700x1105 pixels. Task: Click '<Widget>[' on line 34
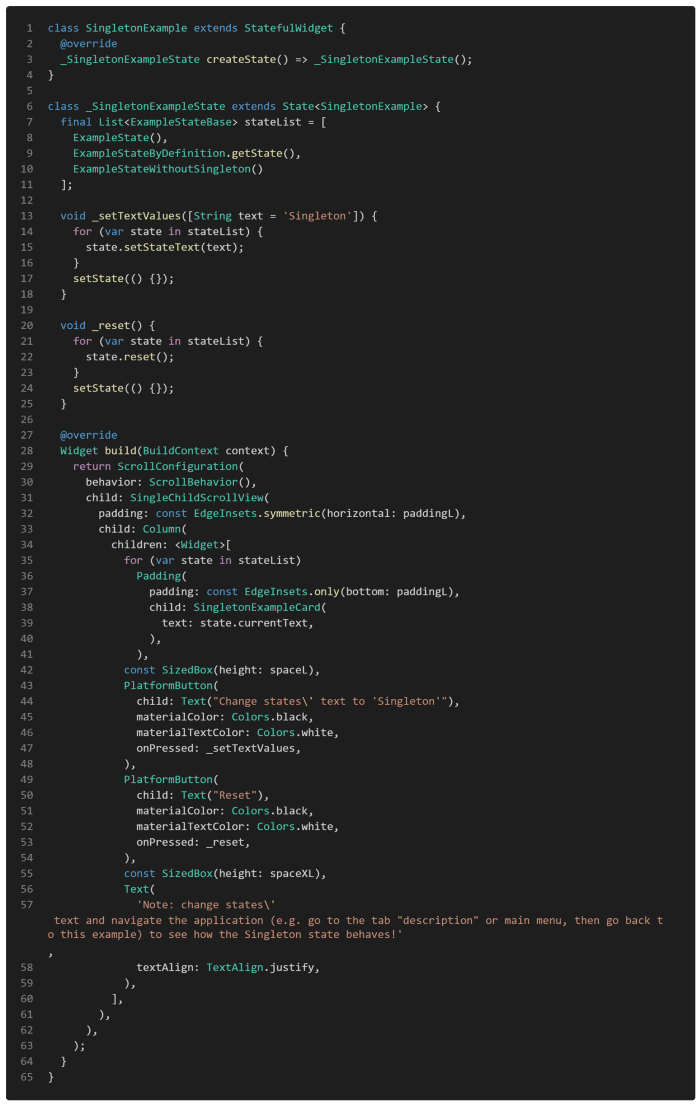[x=203, y=545]
